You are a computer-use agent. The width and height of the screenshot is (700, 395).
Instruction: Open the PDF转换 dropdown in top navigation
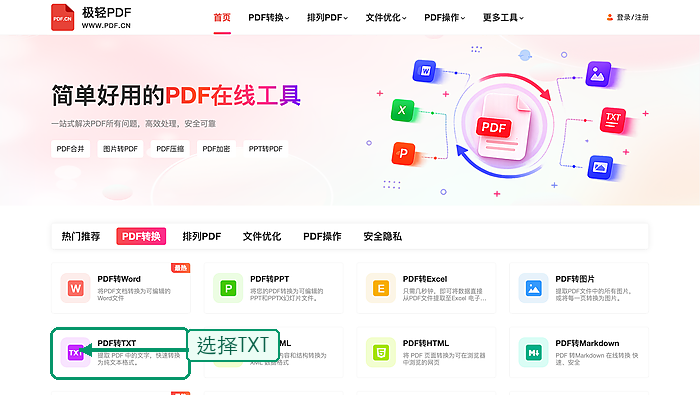tap(269, 17)
